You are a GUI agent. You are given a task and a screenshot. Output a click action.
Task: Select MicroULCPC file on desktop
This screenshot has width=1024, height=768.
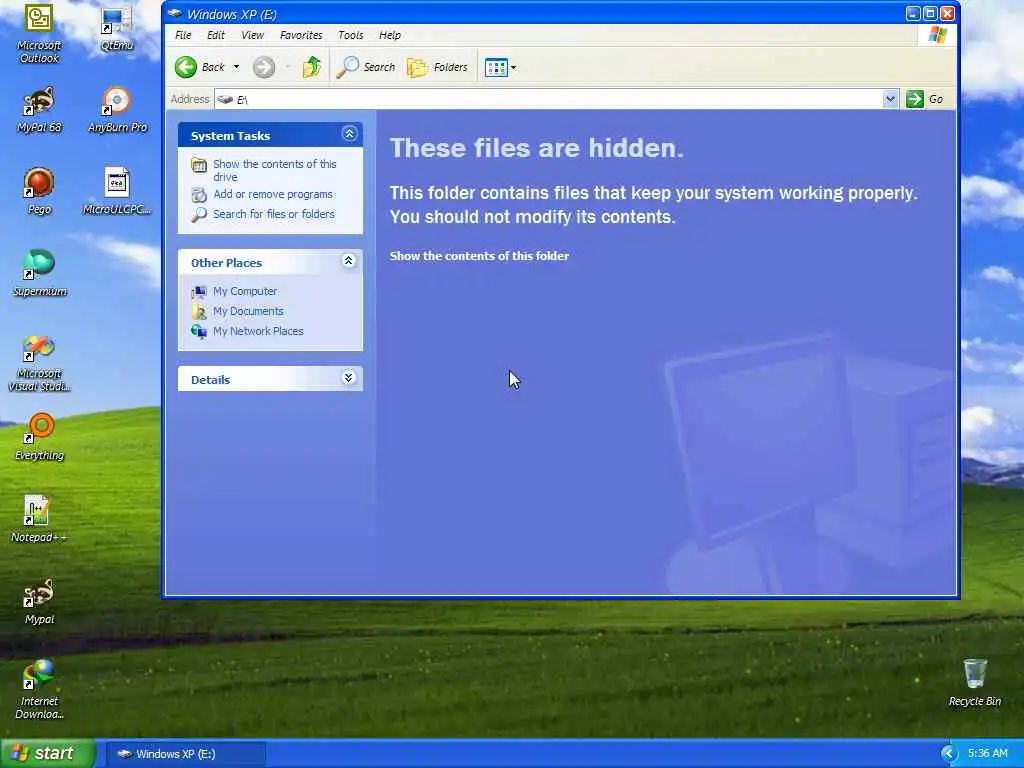coord(117,192)
